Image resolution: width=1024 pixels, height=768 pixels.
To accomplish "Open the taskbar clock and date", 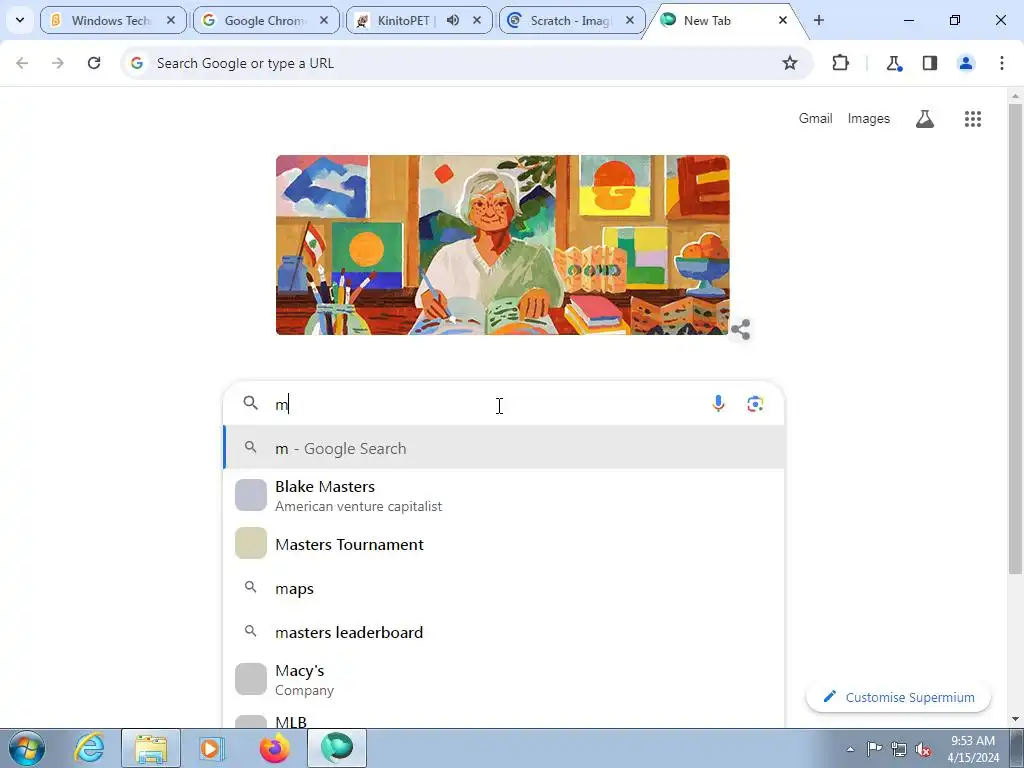I will tap(973, 749).
